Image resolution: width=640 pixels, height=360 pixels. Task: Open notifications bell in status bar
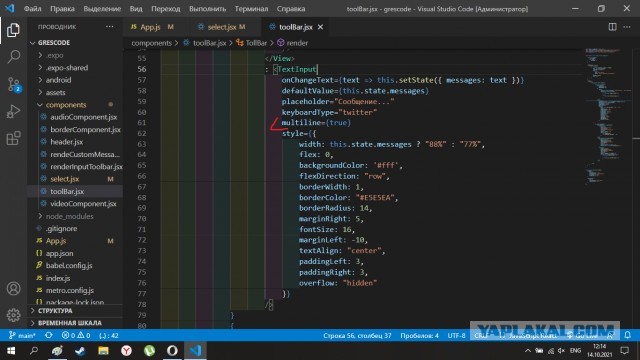[627, 336]
